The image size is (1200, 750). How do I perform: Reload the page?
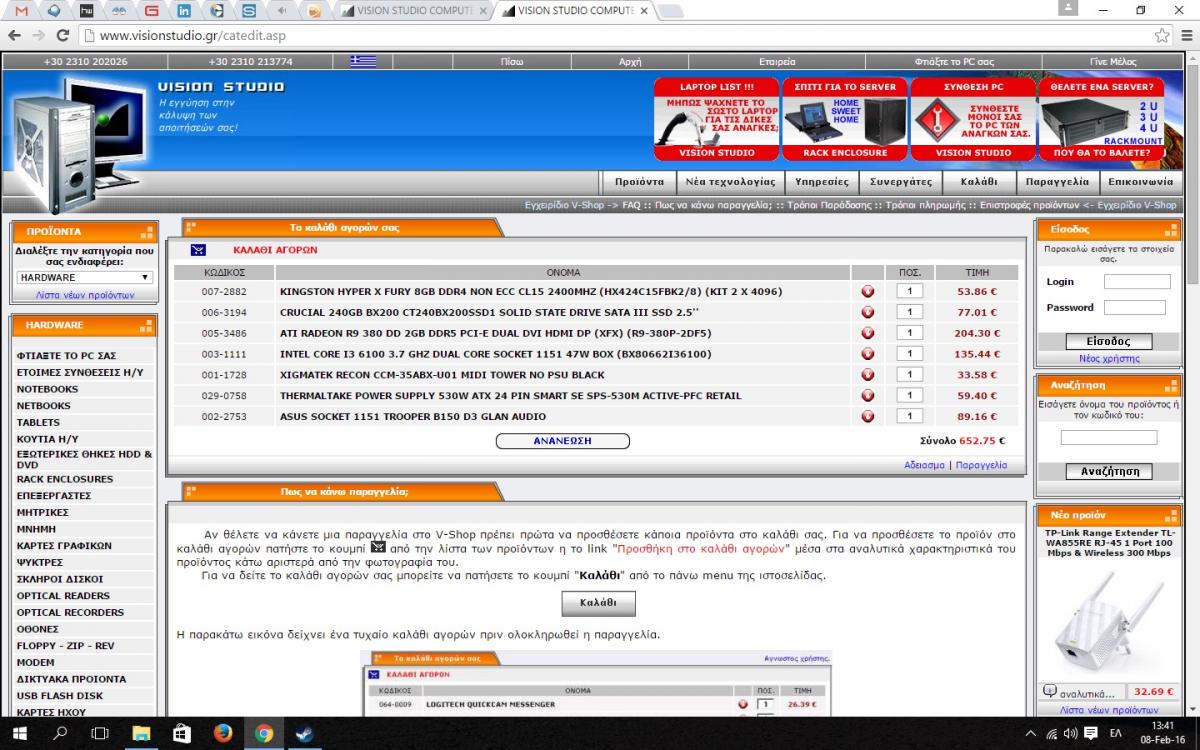pos(62,35)
